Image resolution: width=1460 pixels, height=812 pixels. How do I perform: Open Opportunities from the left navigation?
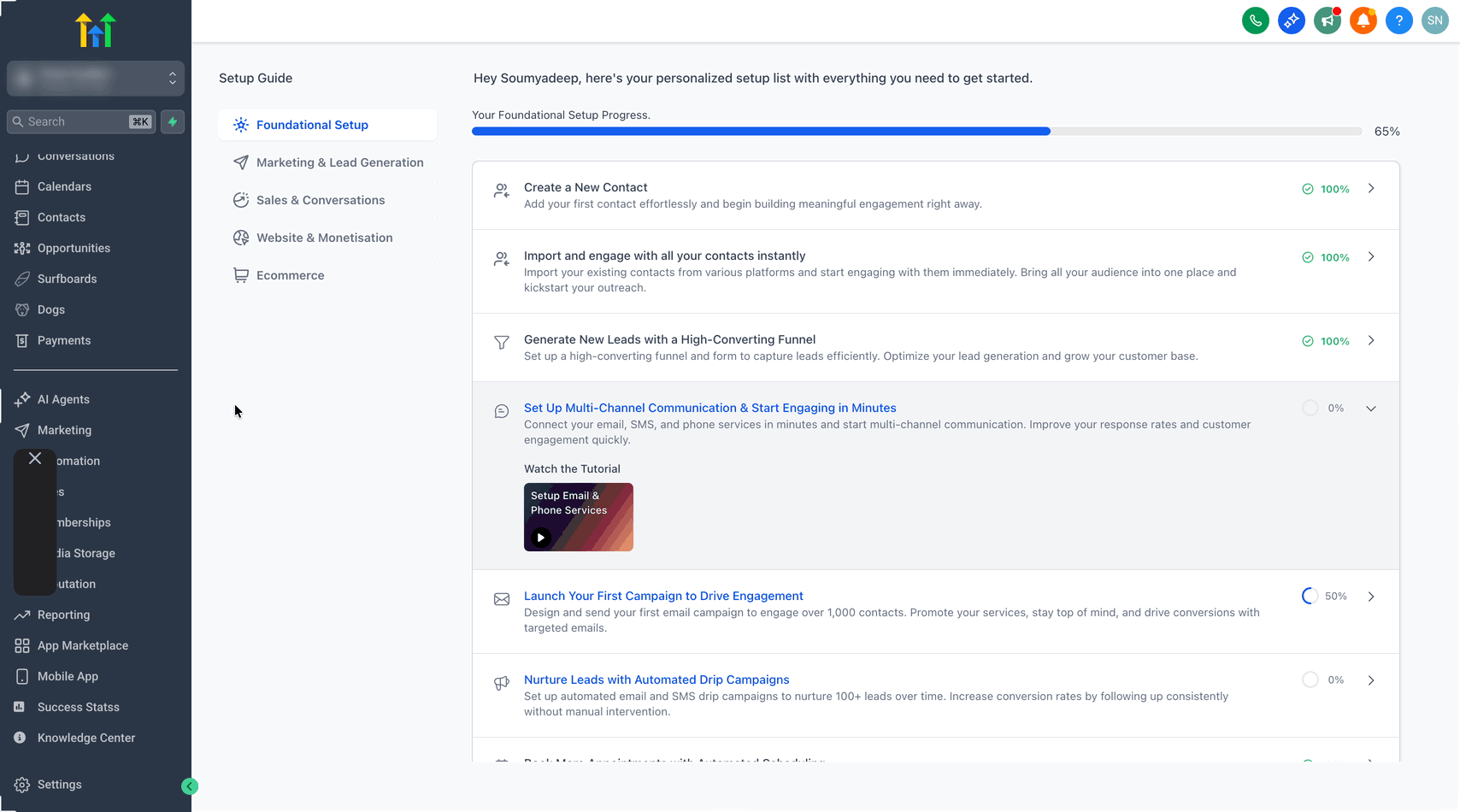pos(23,248)
